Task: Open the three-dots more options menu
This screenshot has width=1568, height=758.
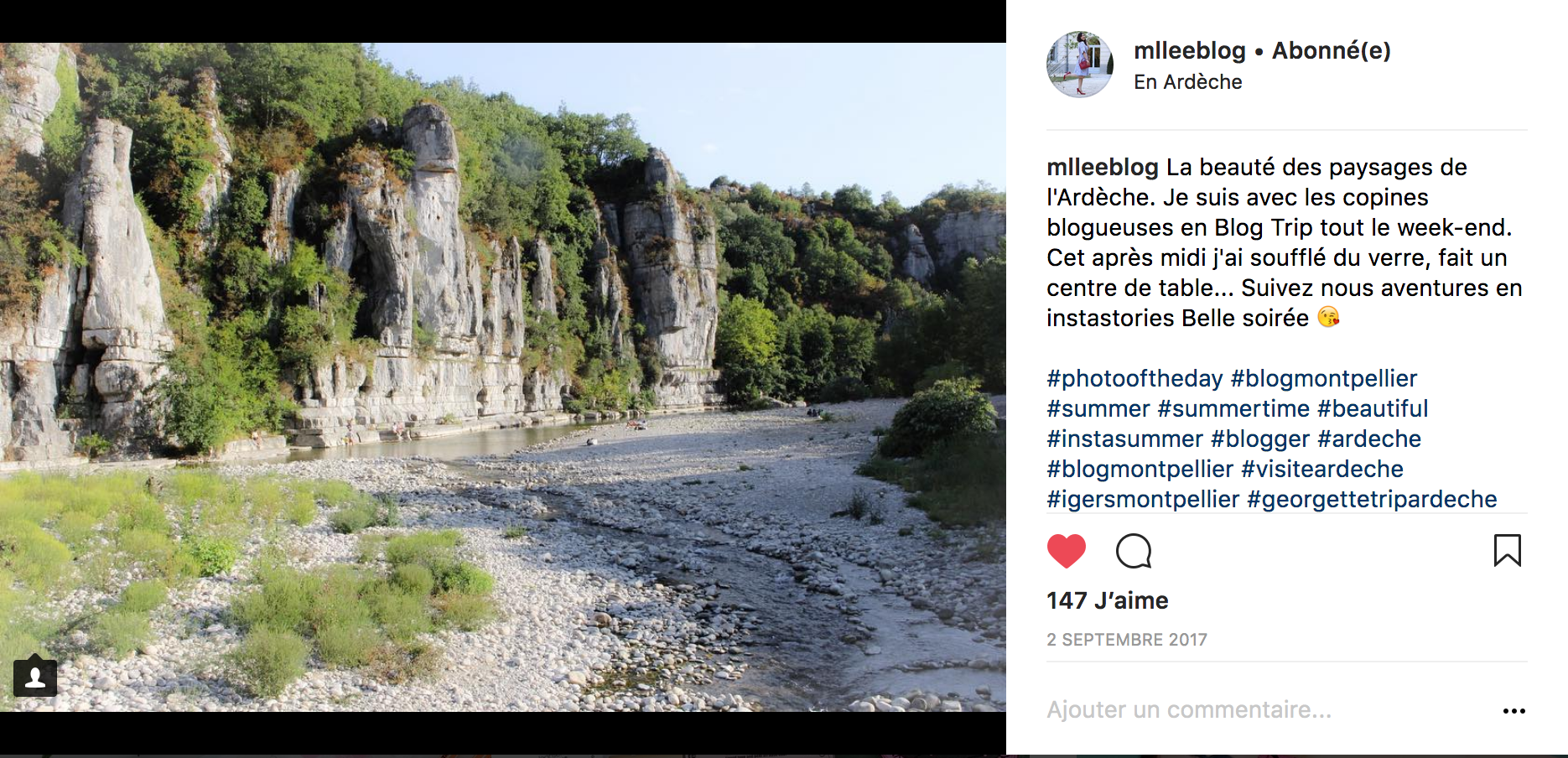Action: (x=1513, y=711)
